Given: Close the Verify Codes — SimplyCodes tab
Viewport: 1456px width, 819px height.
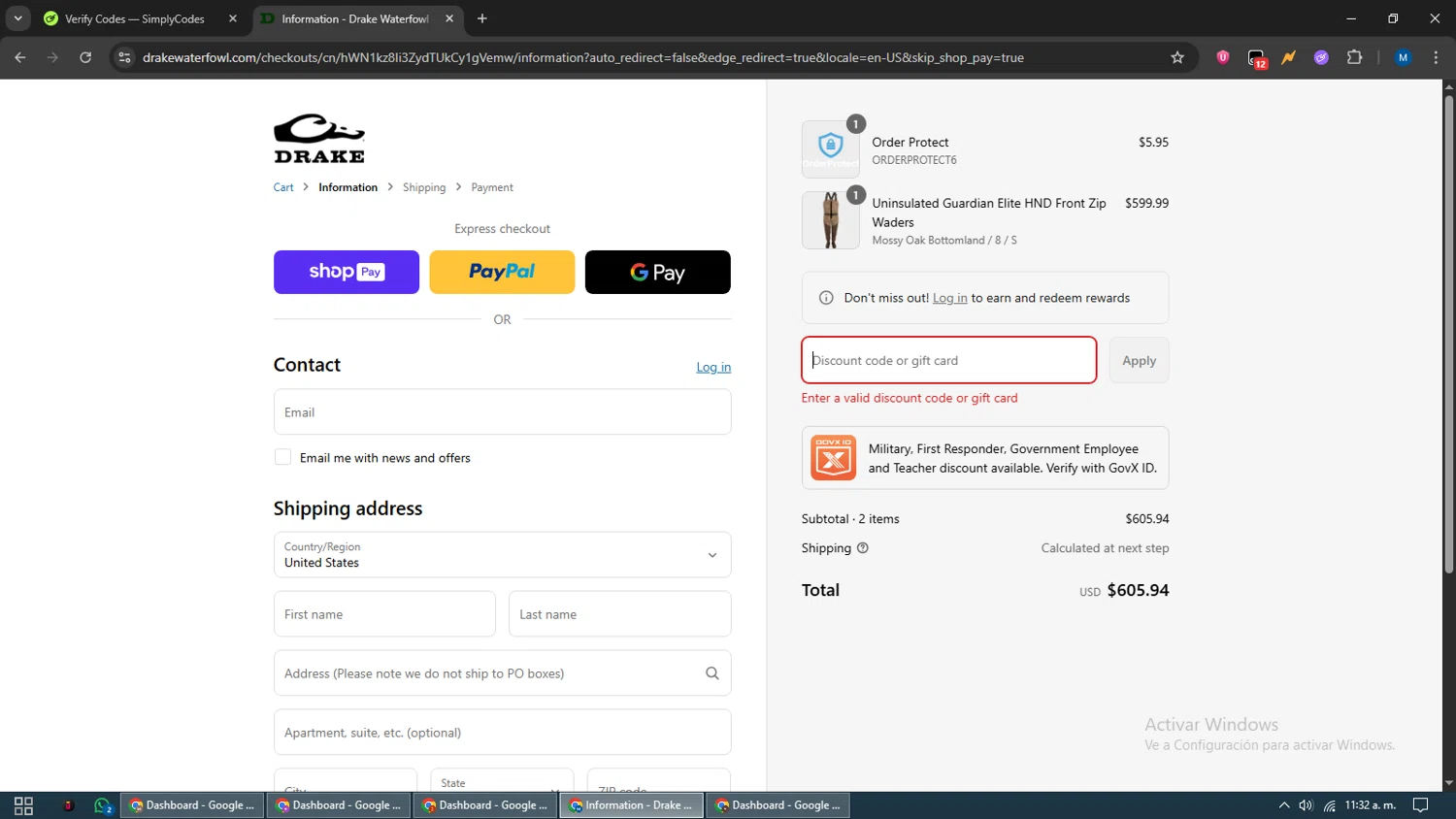Looking at the screenshot, I should [233, 18].
